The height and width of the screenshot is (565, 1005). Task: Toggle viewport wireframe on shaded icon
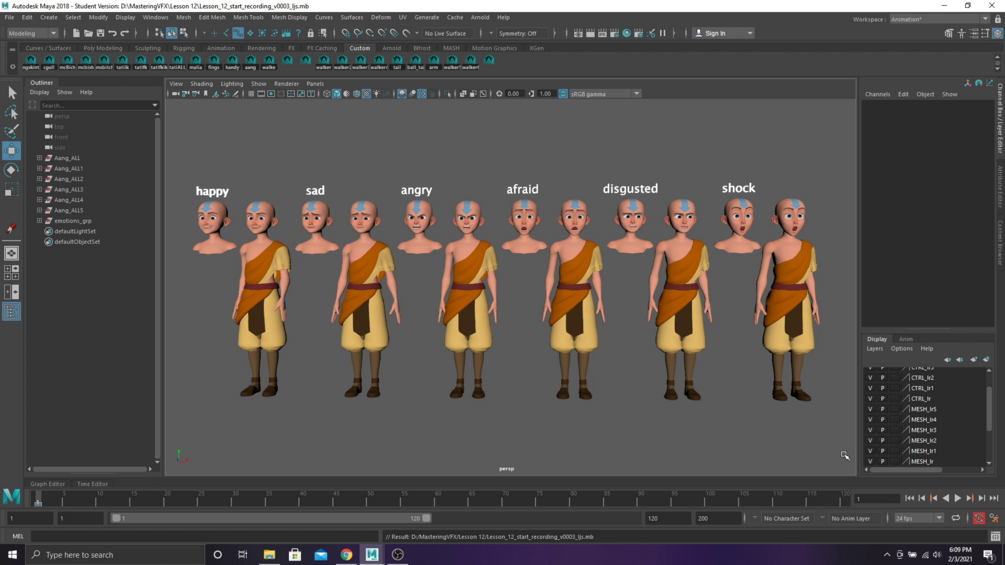pyautogui.click(x=356, y=94)
